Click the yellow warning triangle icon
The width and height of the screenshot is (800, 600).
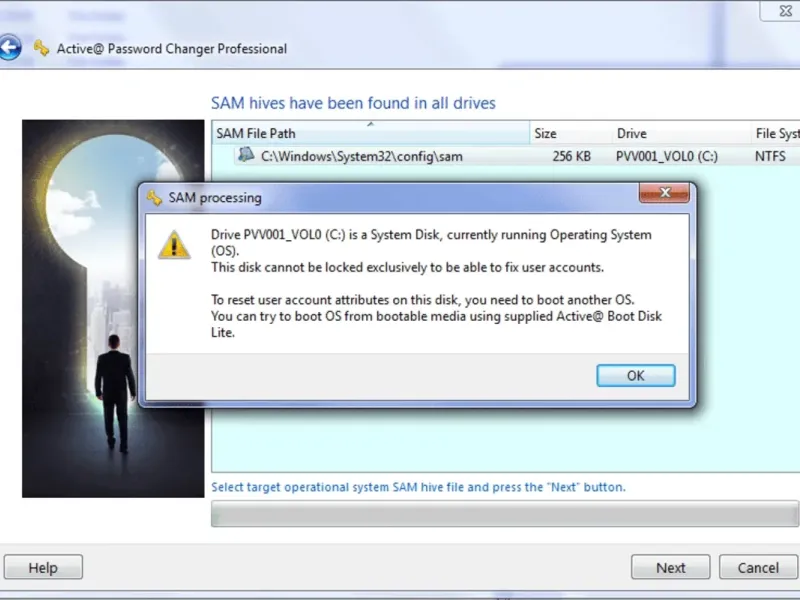tap(174, 245)
